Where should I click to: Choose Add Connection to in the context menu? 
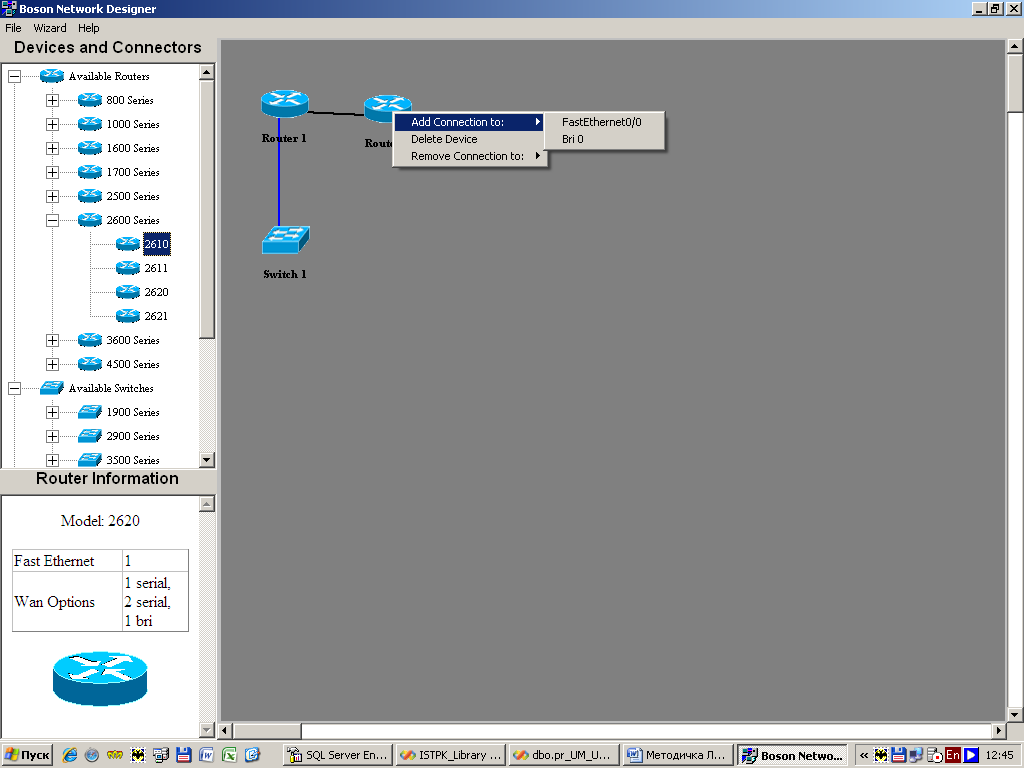coord(469,122)
